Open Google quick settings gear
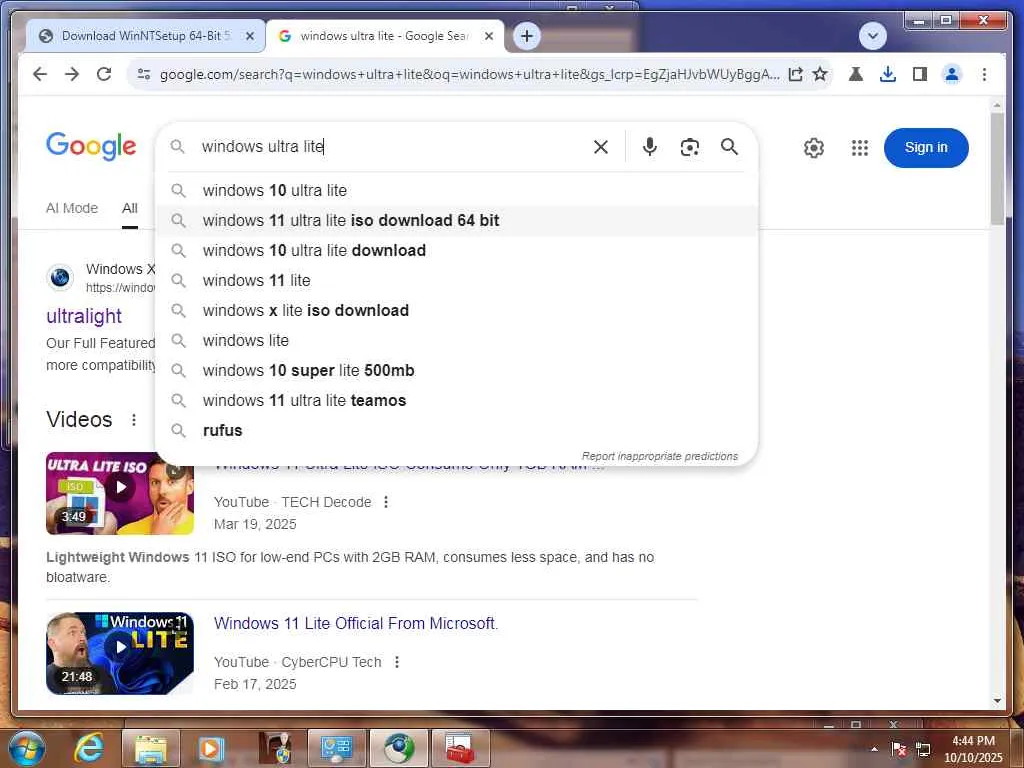The width and height of the screenshot is (1024, 768). (x=814, y=148)
